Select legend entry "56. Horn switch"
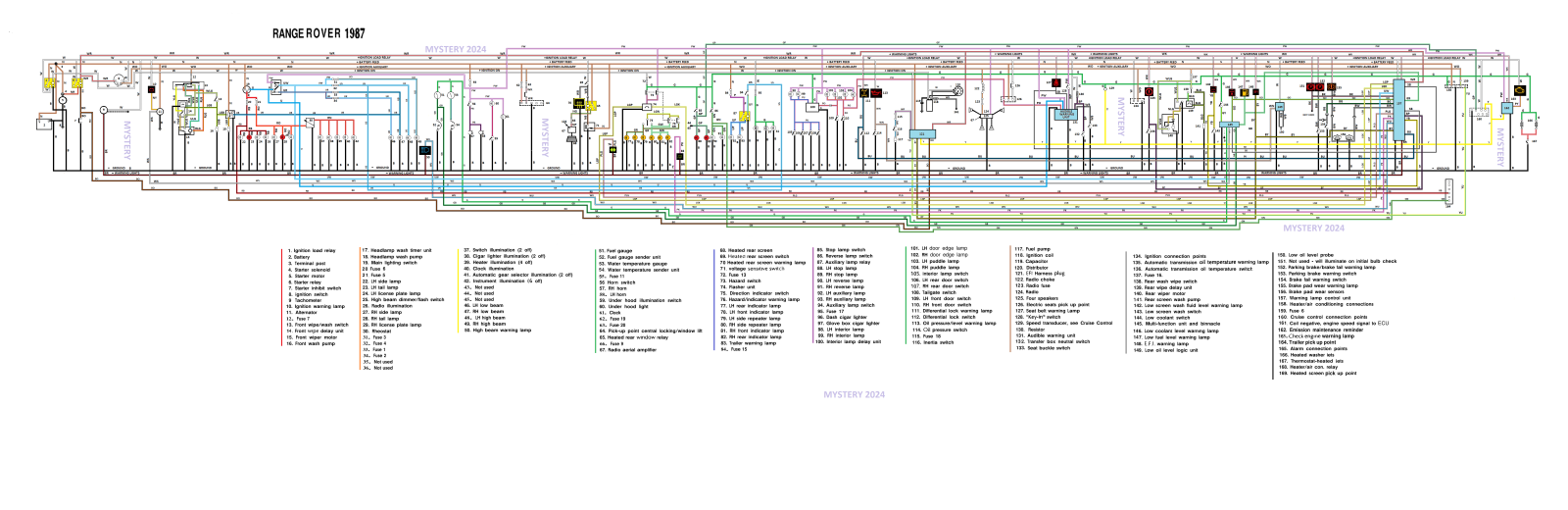Screen dimensions: 1568x510 [x=617, y=282]
